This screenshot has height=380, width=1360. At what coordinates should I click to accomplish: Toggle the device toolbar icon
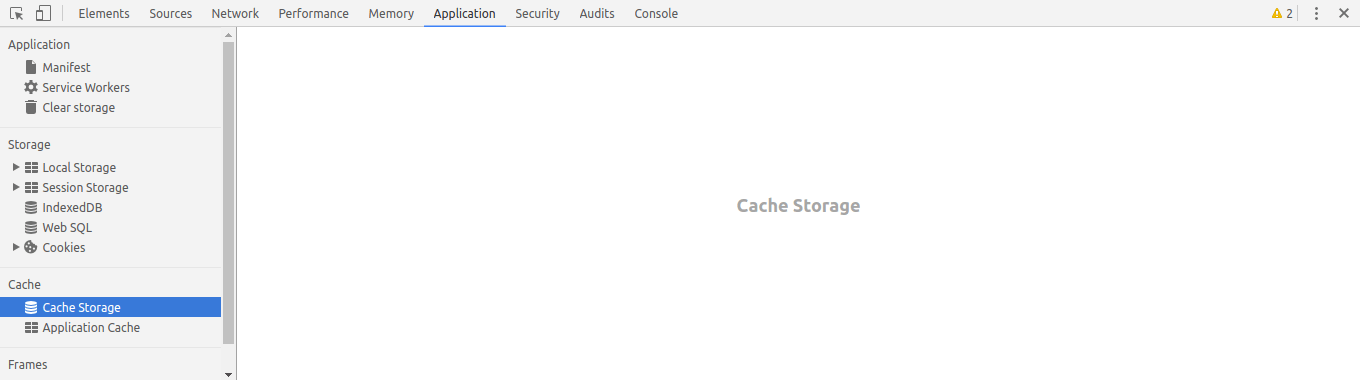point(43,13)
